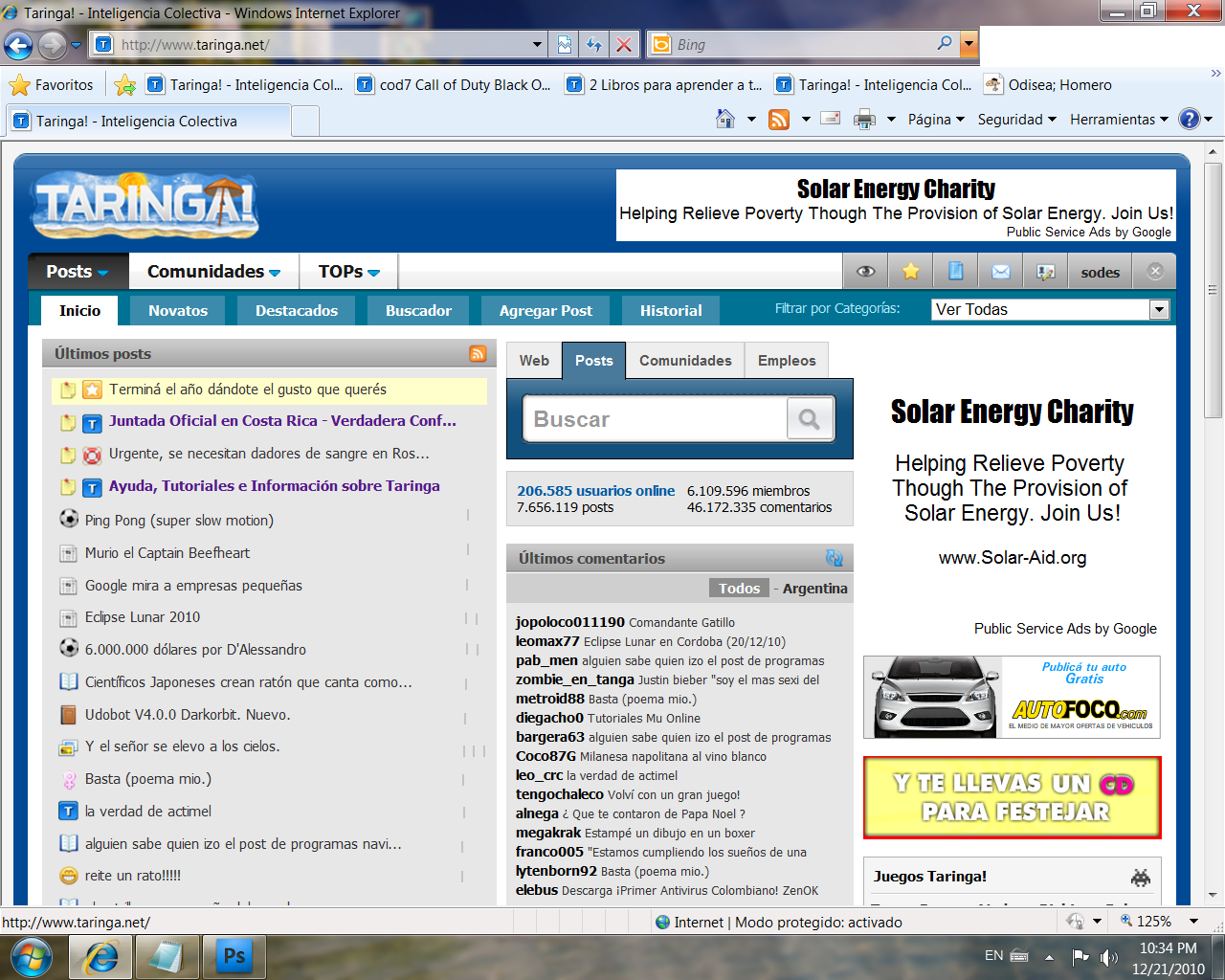Switch to the Novatos tab

(x=178, y=310)
